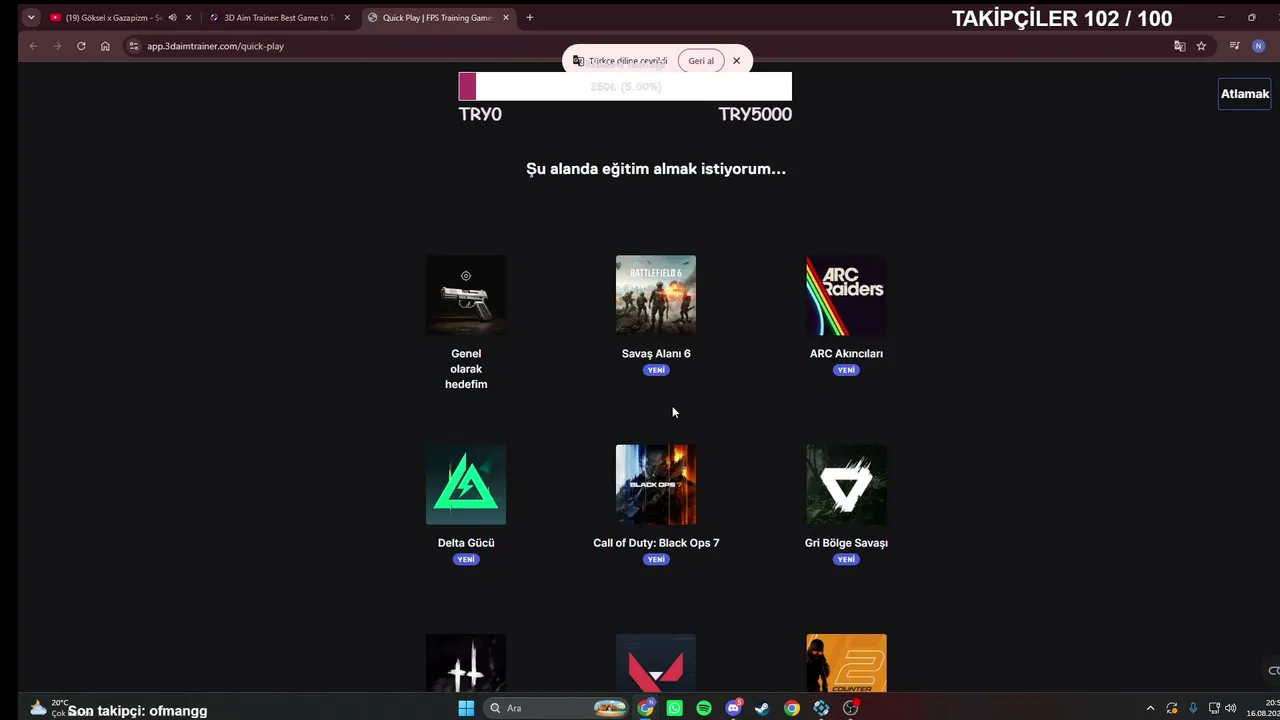Mute the YouTube tab audio speaker icon
Screen dimensions: 1280x720
click(x=173, y=17)
